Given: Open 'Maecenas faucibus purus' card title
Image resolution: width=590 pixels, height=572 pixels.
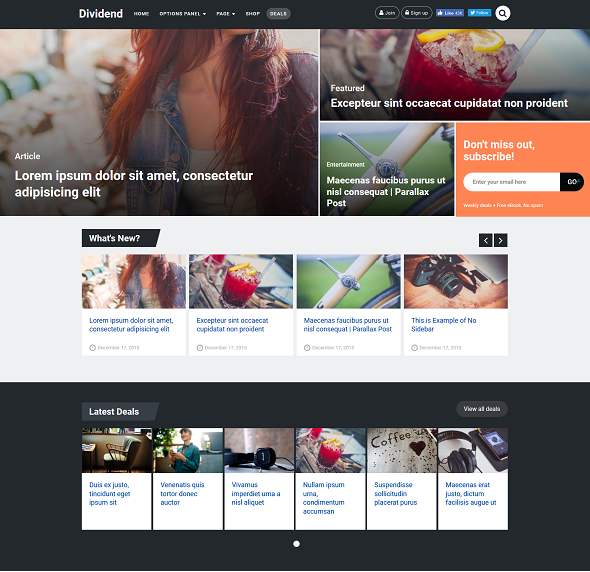Looking at the screenshot, I should [x=348, y=325].
